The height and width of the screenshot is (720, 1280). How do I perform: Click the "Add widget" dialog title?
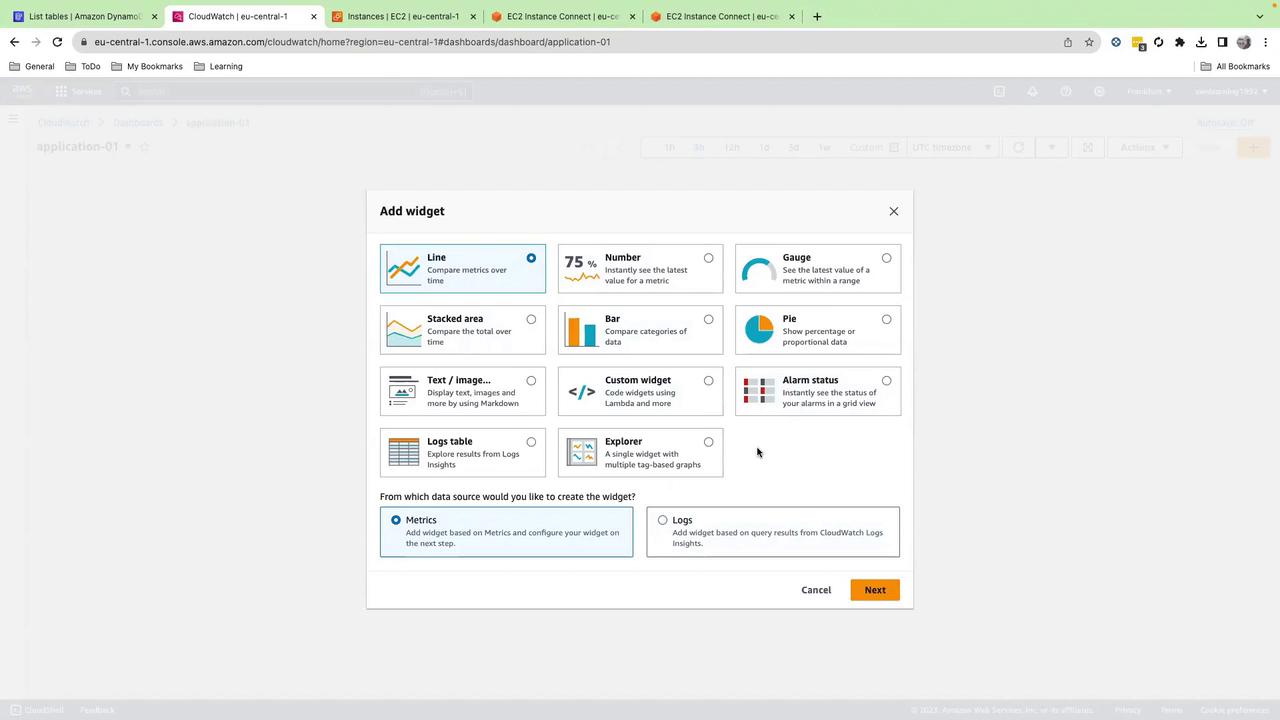click(412, 211)
